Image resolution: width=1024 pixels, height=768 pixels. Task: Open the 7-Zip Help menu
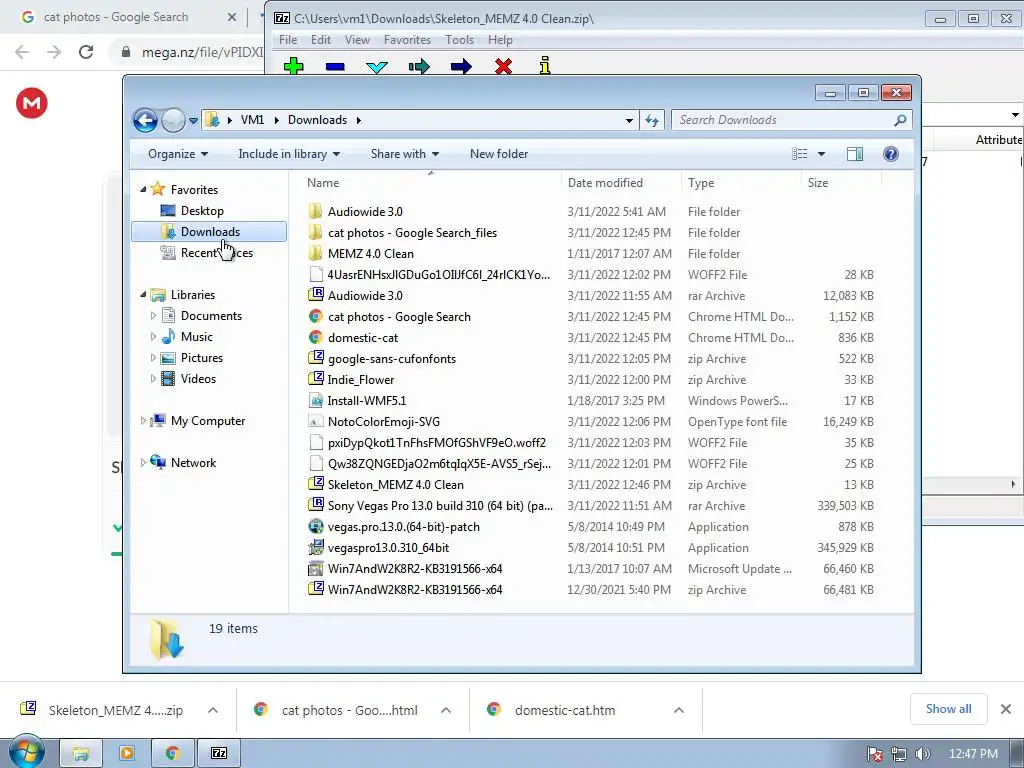pos(500,40)
